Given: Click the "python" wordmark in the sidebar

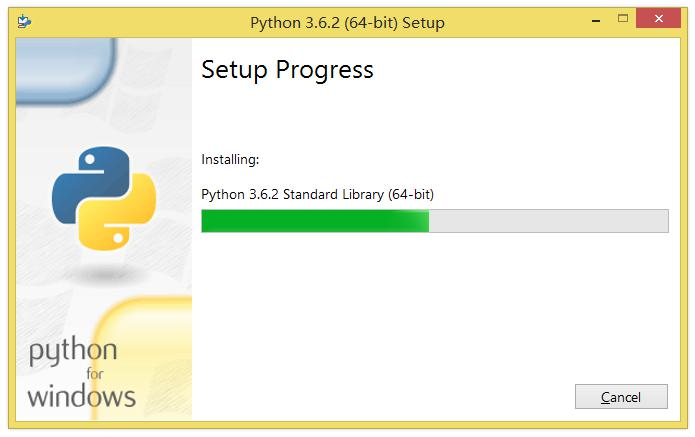Looking at the screenshot, I should coord(73,351).
